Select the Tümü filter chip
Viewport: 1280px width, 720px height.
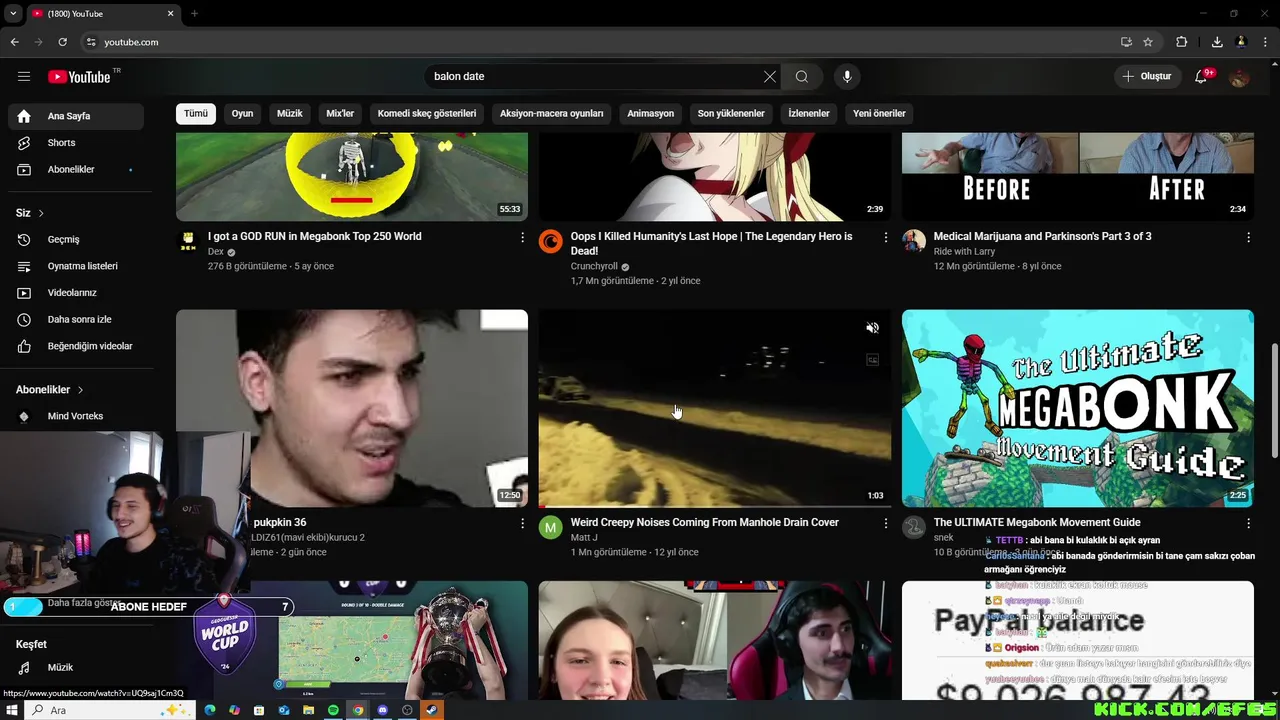pyautogui.click(x=196, y=113)
